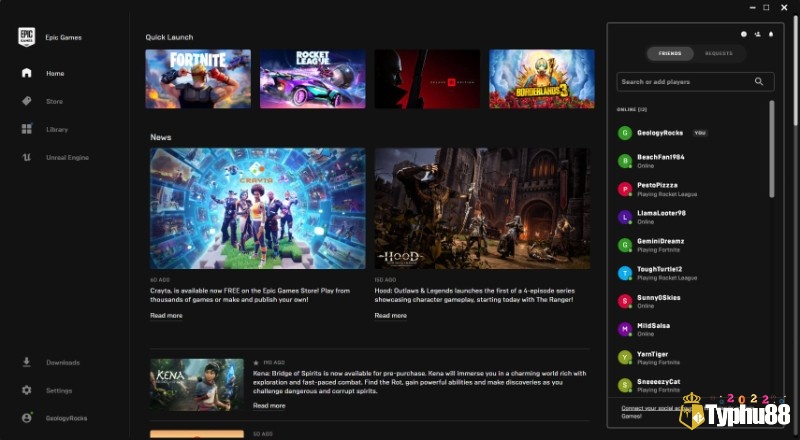
Task: Click the Epic Games shield logo
Action: tap(27, 37)
